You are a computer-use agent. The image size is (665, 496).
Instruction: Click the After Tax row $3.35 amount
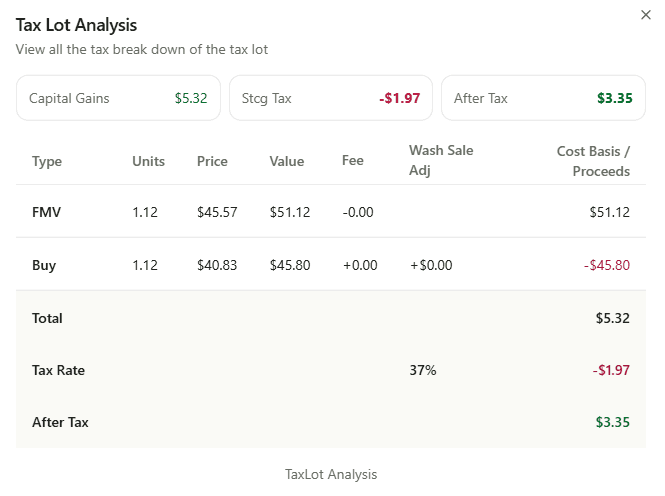[613, 422]
